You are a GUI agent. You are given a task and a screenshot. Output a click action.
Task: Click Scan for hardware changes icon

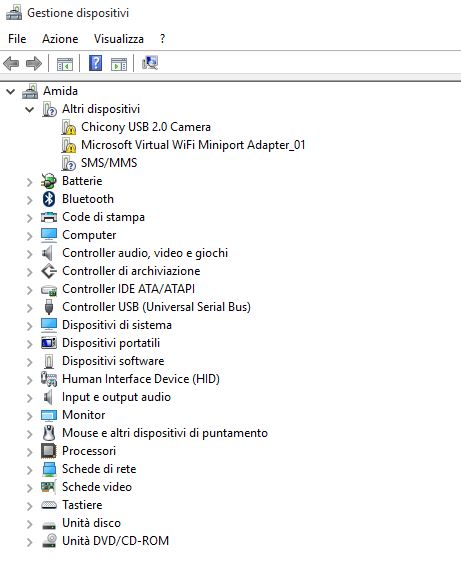pyautogui.click(x=150, y=63)
